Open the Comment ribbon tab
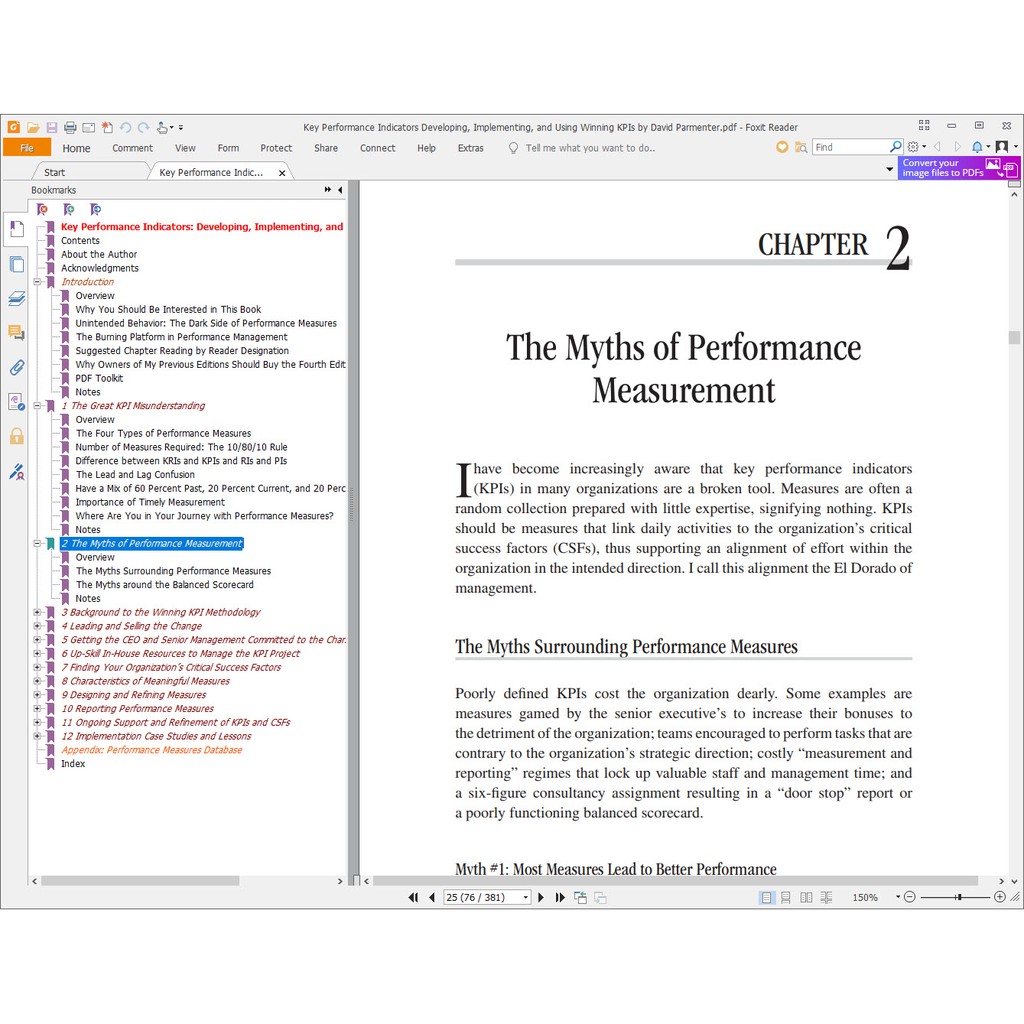The height and width of the screenshot is (1024, 1024). click(x=132, y=148)
